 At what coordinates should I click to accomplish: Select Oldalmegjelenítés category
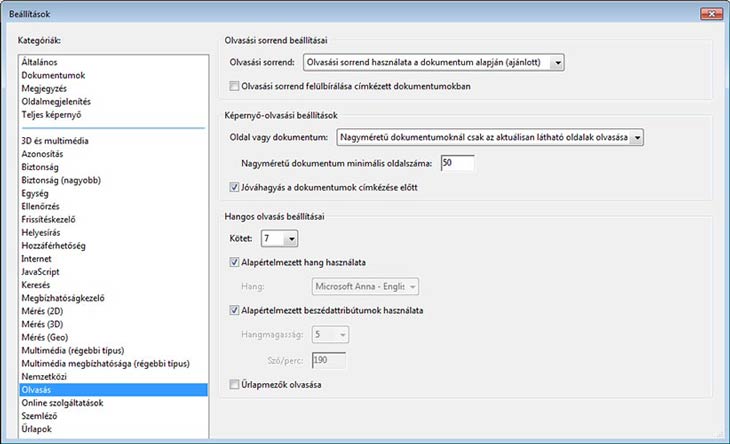[114, 101]
